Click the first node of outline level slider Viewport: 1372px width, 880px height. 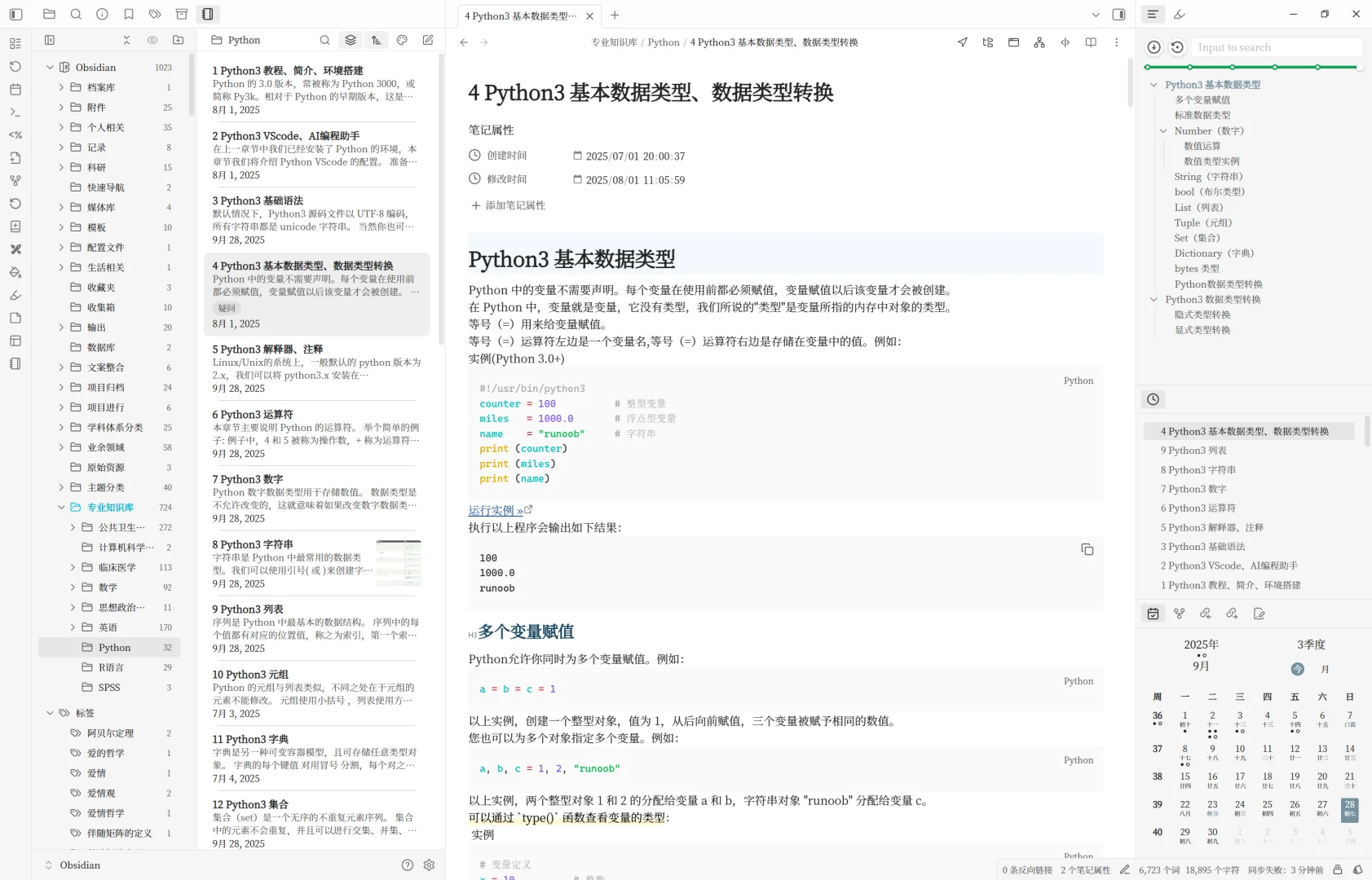(1148, 67)
